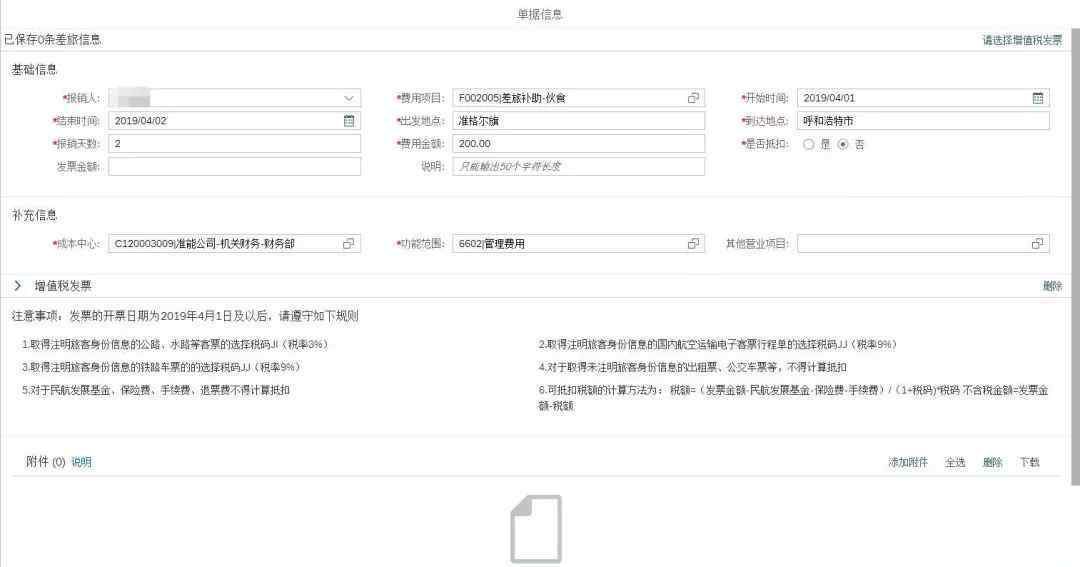Click 删除 in 增值税发票 section
Viewport: 1080px width, 567px height.
coord(1052,286)
